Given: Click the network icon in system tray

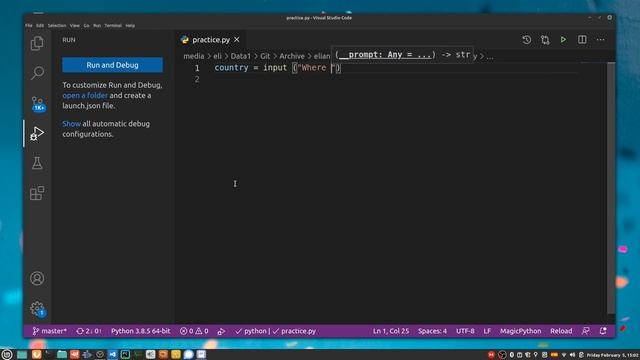Looking at the screenshot, I should pyautogui.click(x=564, y=355).
